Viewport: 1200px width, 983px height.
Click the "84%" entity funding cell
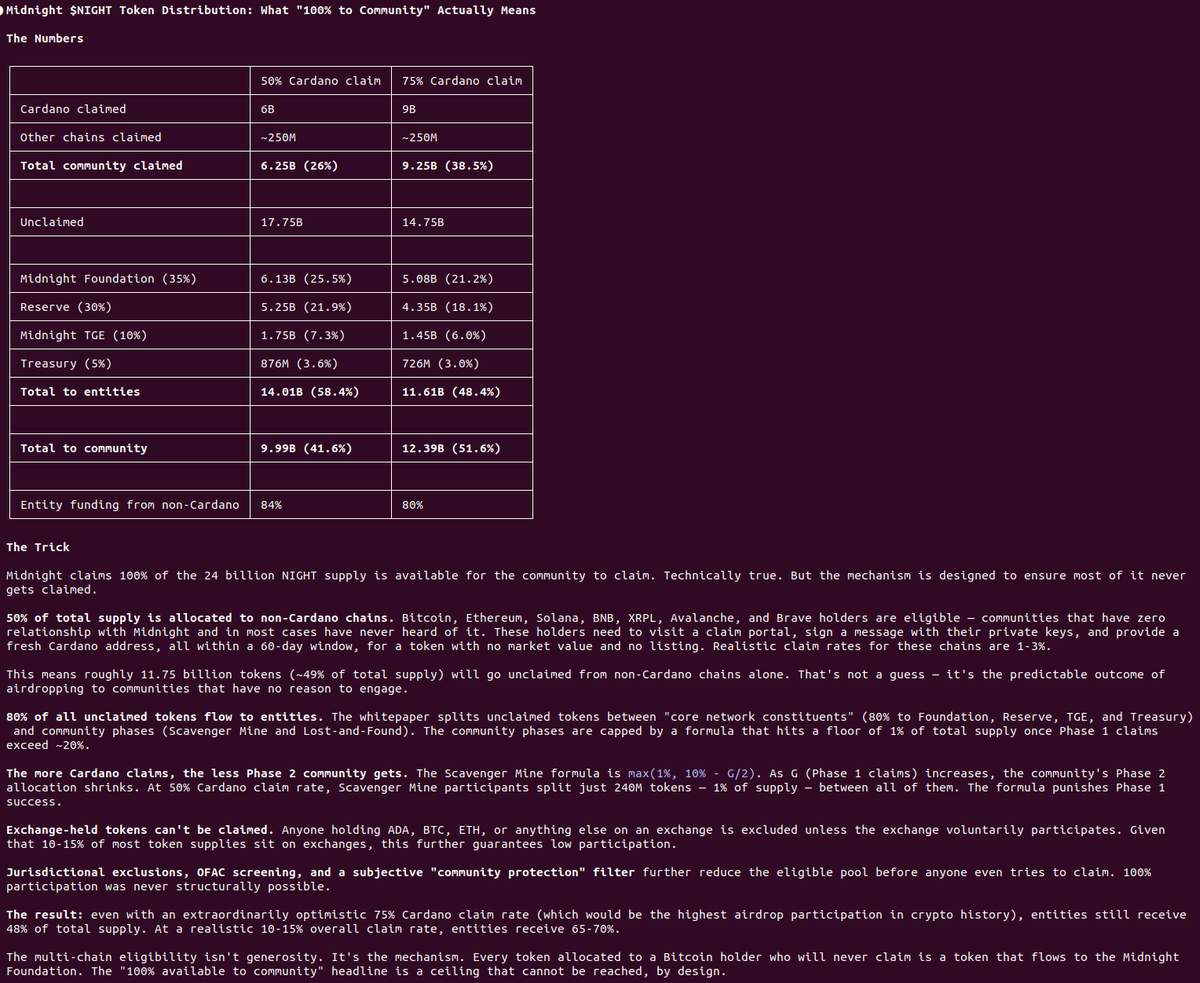[x=271, y=505]
